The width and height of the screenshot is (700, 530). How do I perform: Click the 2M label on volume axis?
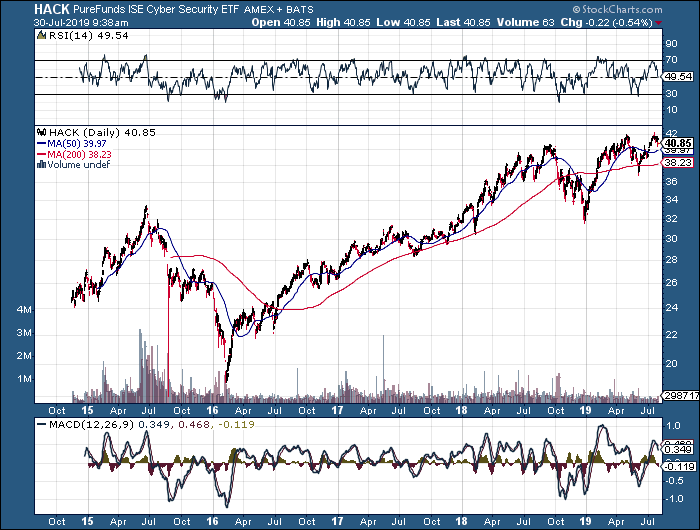coord(24,356)
